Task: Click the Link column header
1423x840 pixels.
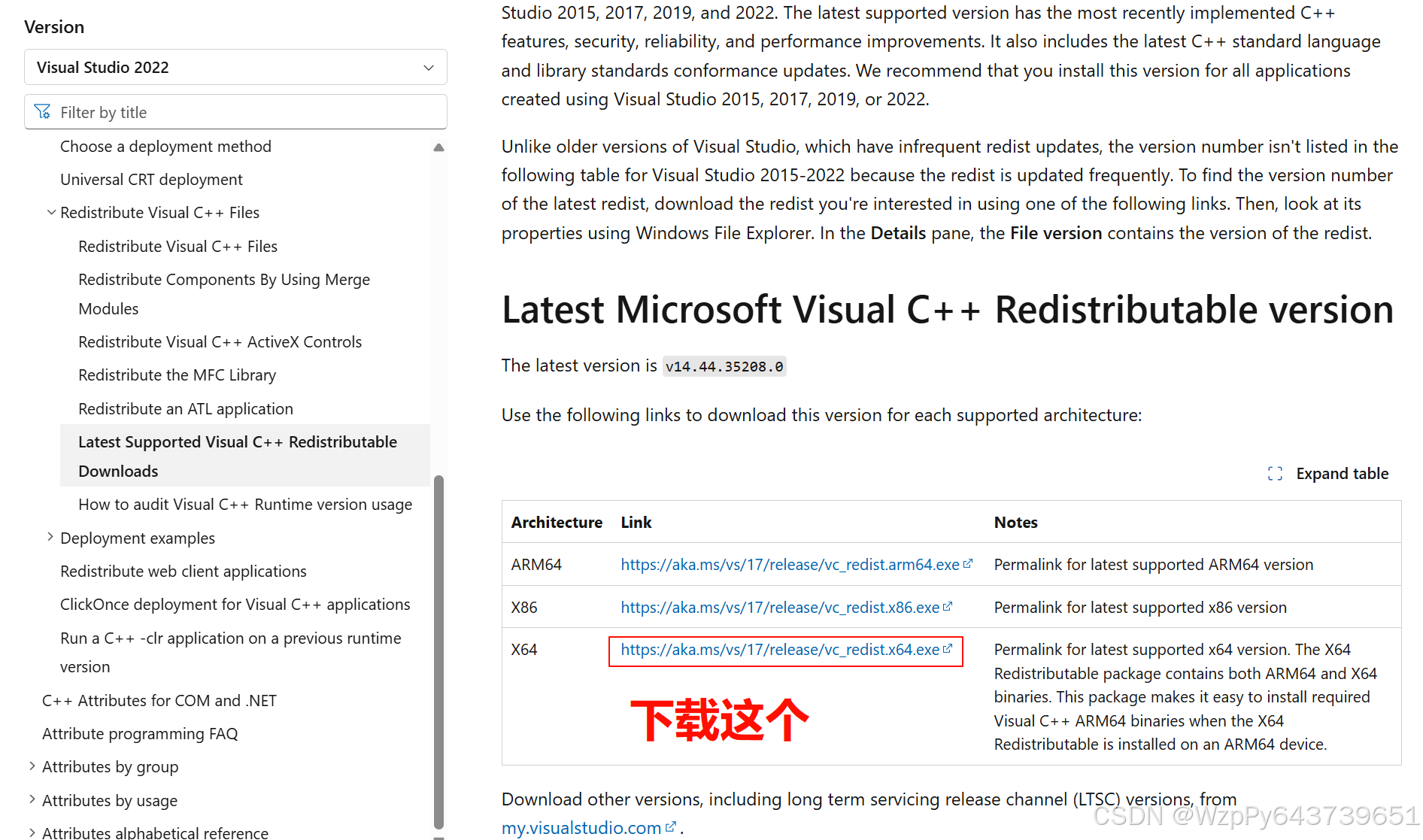Action: coord(636,523)
